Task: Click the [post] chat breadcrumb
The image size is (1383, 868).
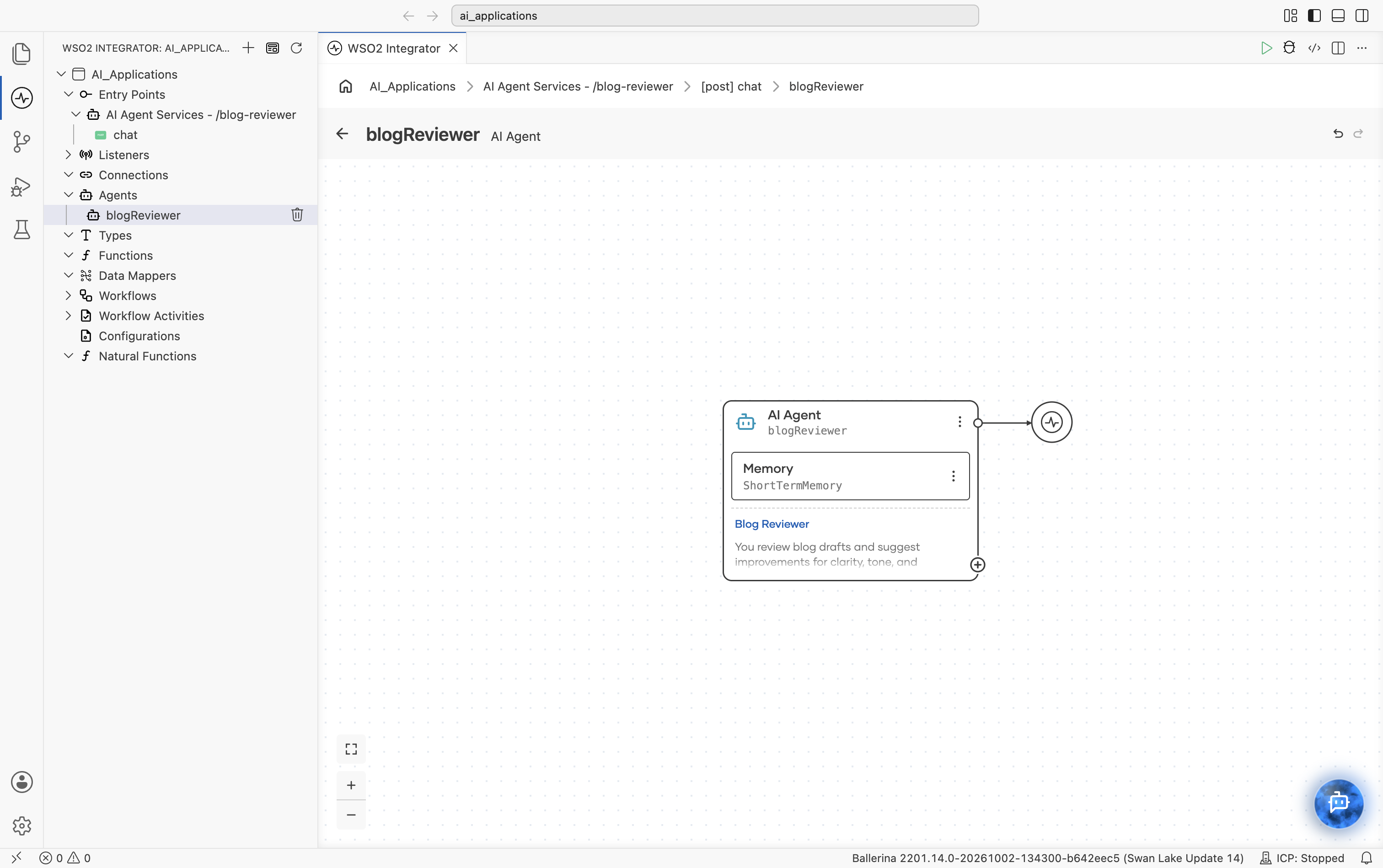Action: pyautogui.click(x=731, y=86)
